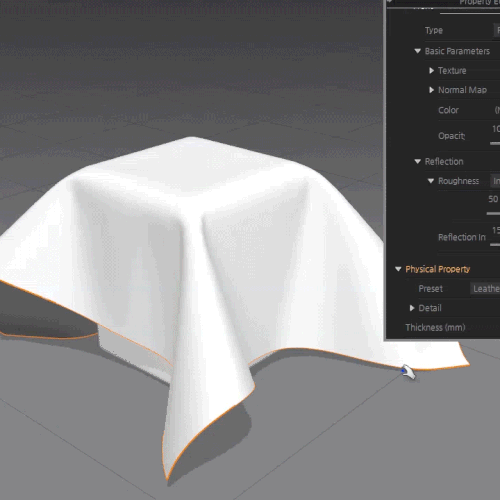Collapse the Reflection section
The image size is (500, 500).
(x=417, y=161)
